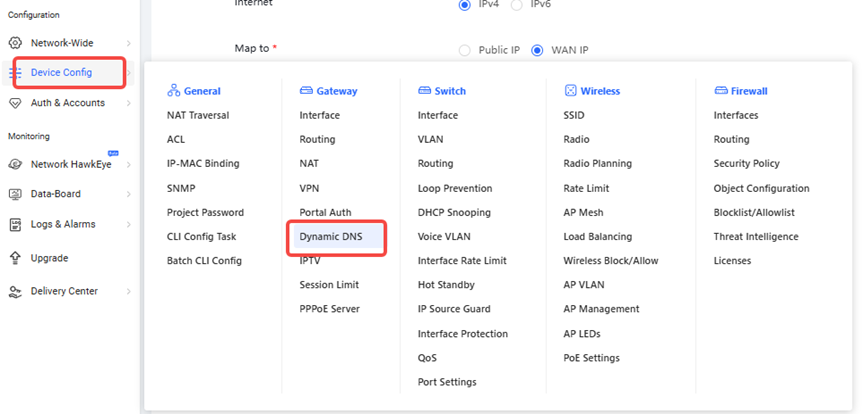The image size is (863, 414).
Task: Expand the Network-Wide submenu chevron
Action: coord(128,43)
